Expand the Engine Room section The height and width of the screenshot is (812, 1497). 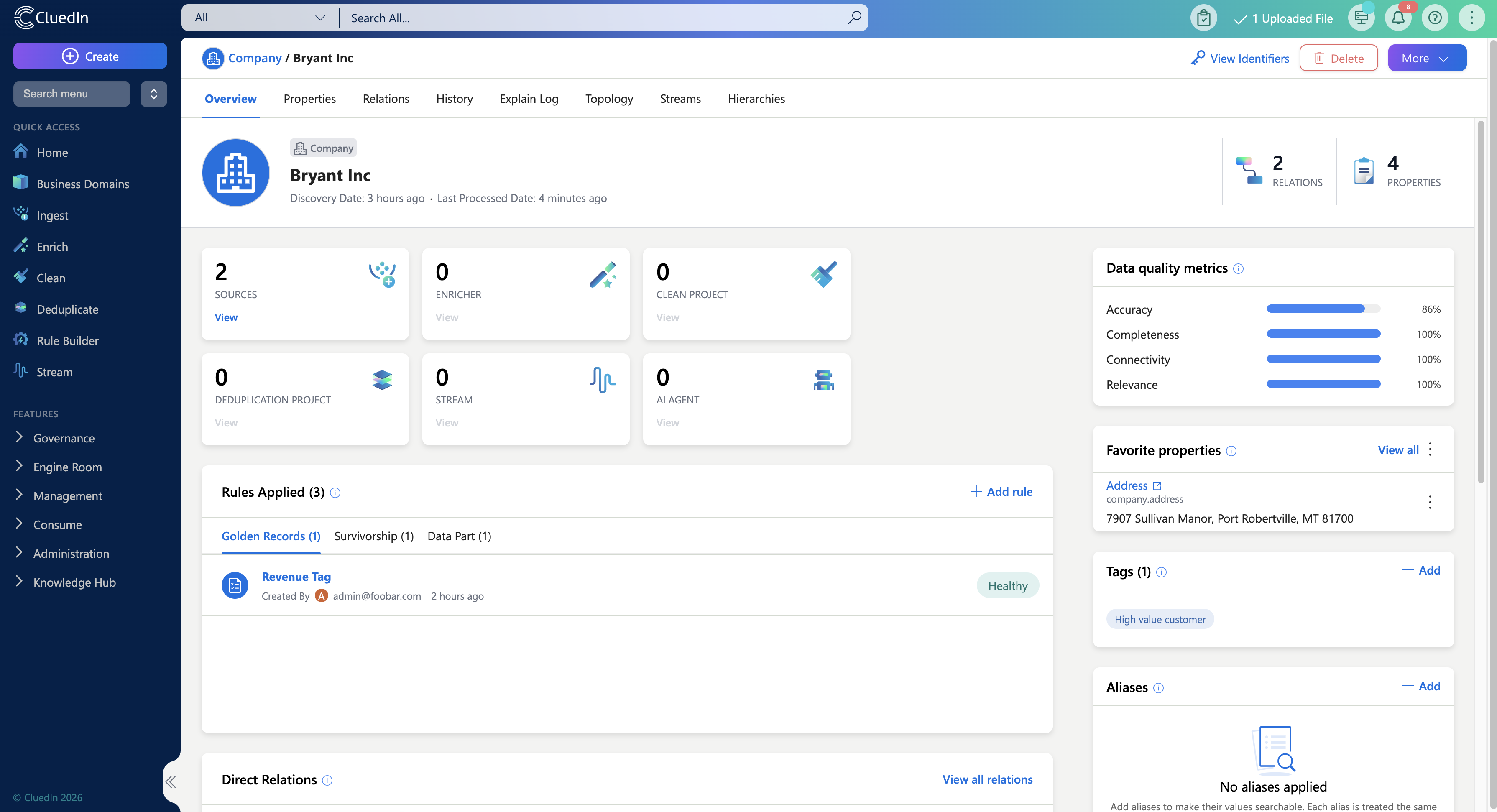point(67,467)
